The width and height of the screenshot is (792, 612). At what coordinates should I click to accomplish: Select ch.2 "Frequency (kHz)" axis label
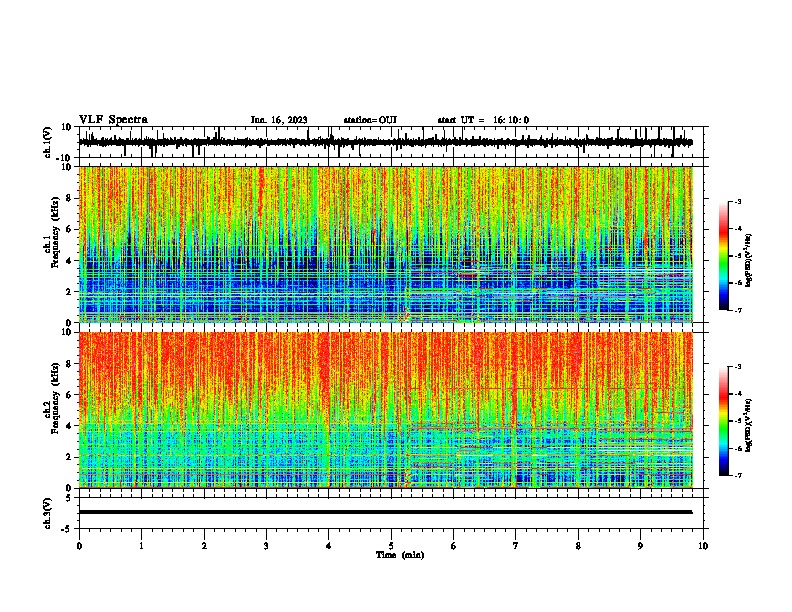pyautogui.click(x=56, y=398)
